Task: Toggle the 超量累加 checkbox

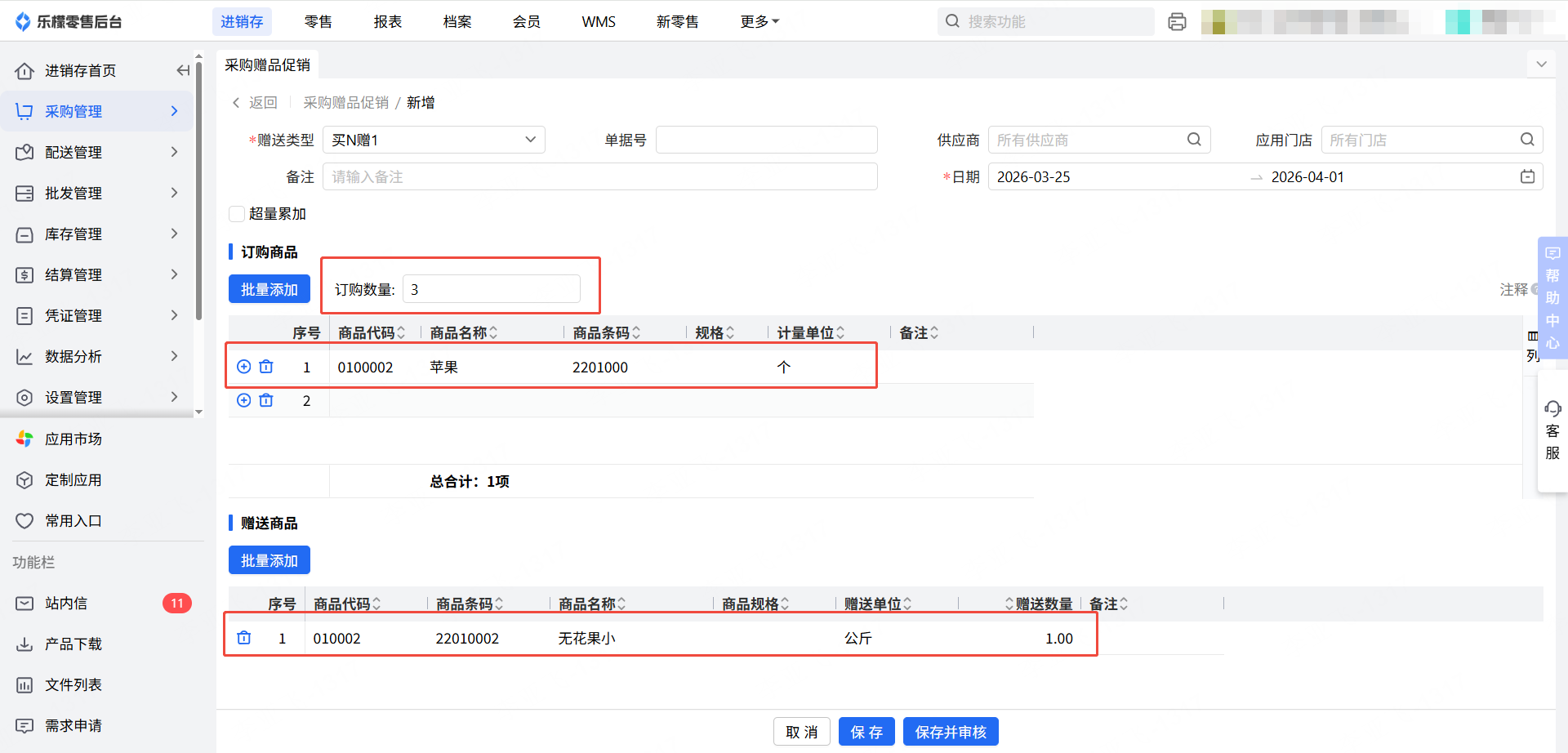Action: (x=237, y=214)
